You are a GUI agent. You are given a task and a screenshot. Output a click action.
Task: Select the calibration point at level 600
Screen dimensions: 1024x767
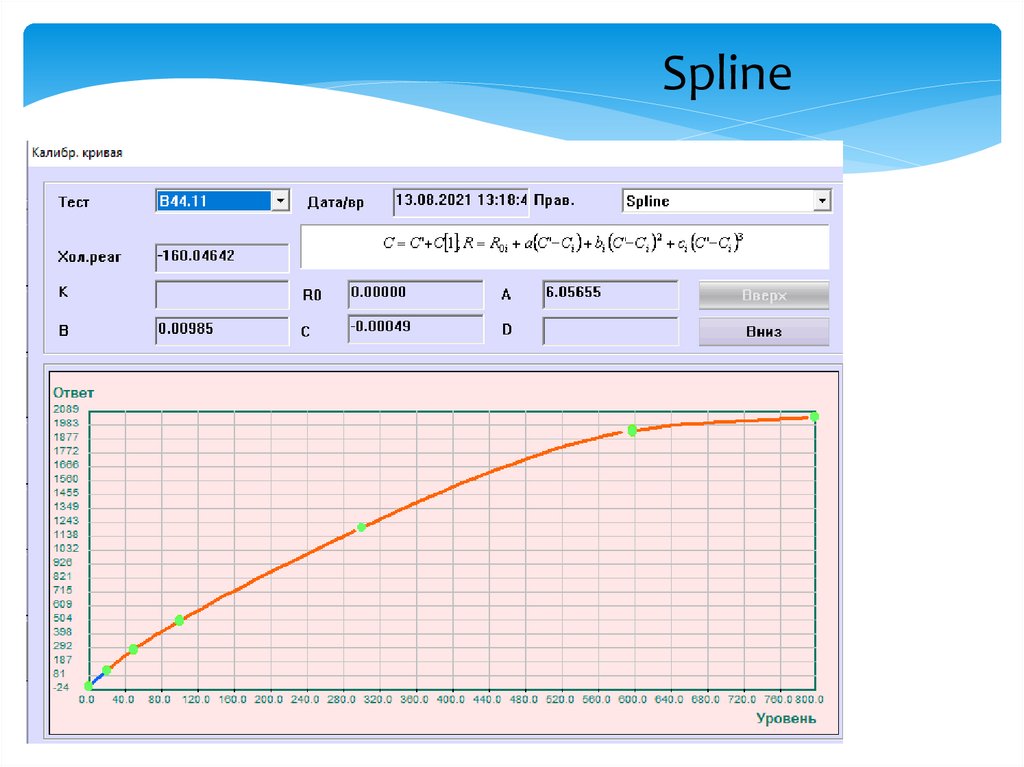[x=632, y=430]
